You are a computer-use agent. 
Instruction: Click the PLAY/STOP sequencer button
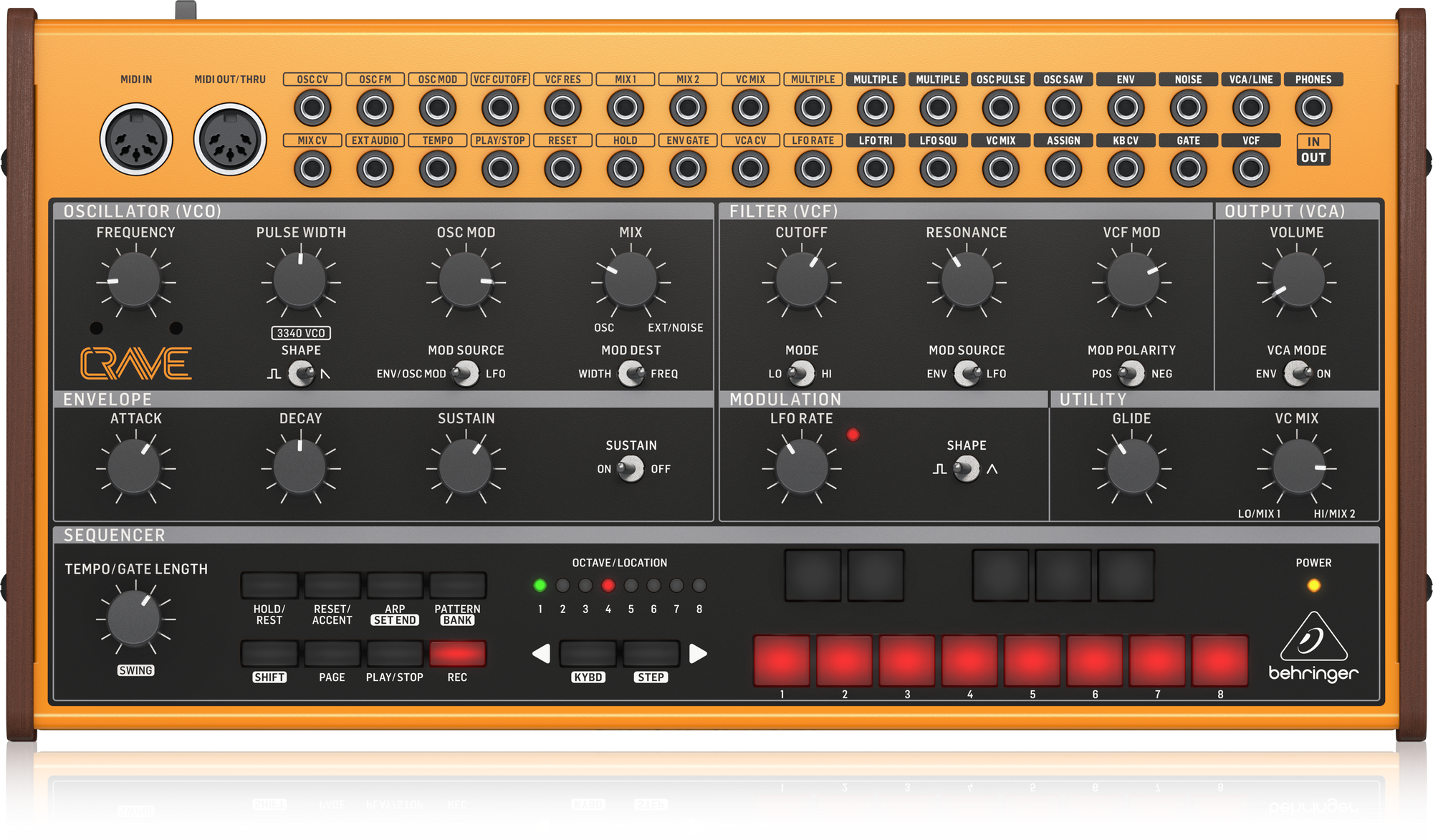[395, 654]
